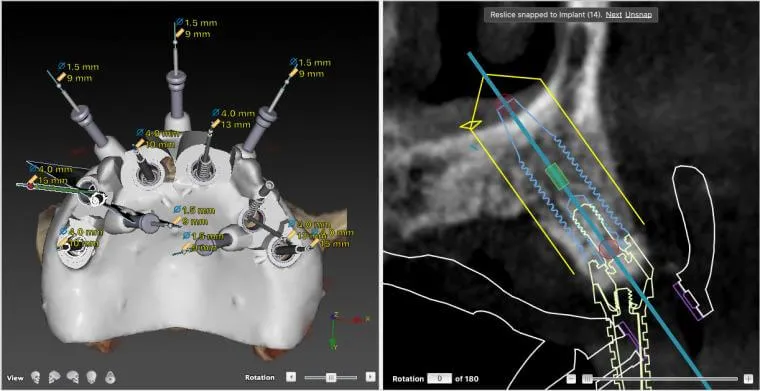Click the reslice rotation slider thumb
Viewport: 760px width, 391px height.
(x=586, y=378)
